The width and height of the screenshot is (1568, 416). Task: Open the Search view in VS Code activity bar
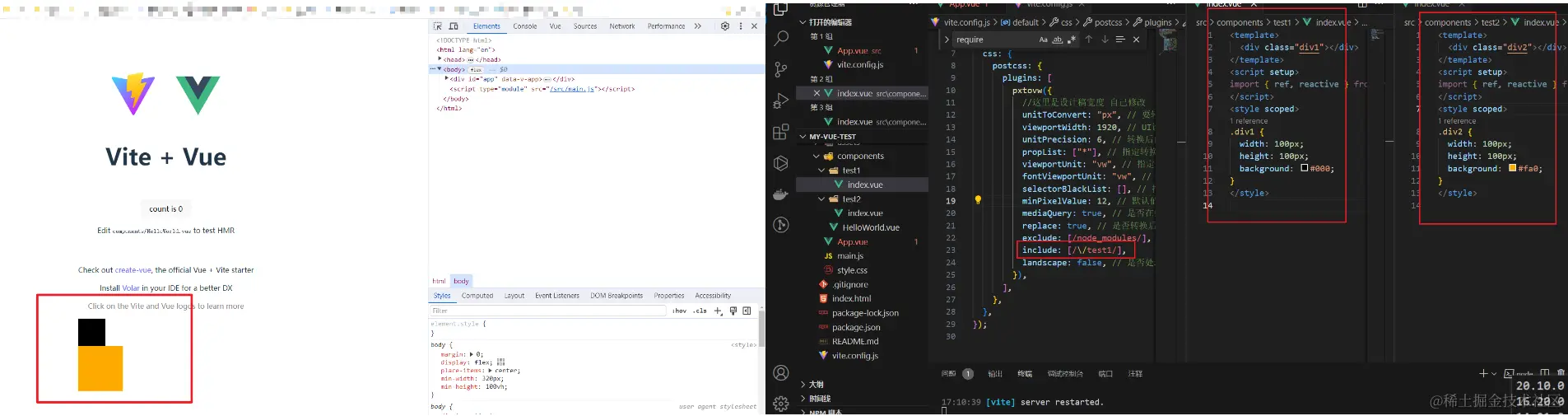tap(781, 38)
